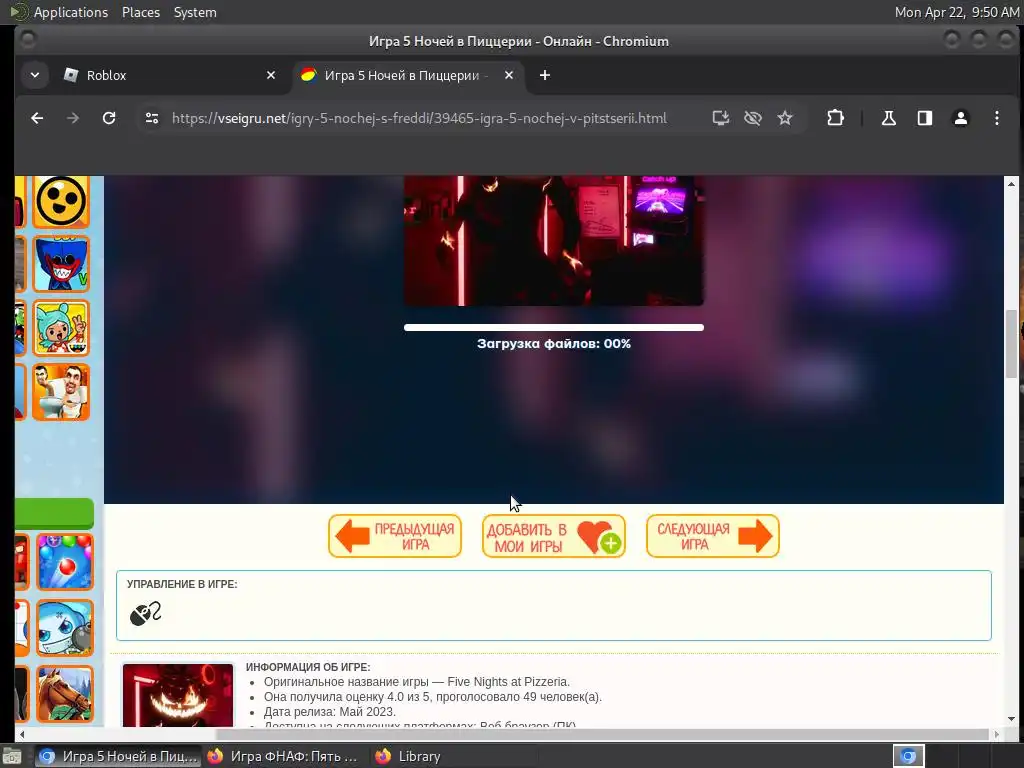Switch to the Roblox tab
1024x768 pixels.
point(170,75)
